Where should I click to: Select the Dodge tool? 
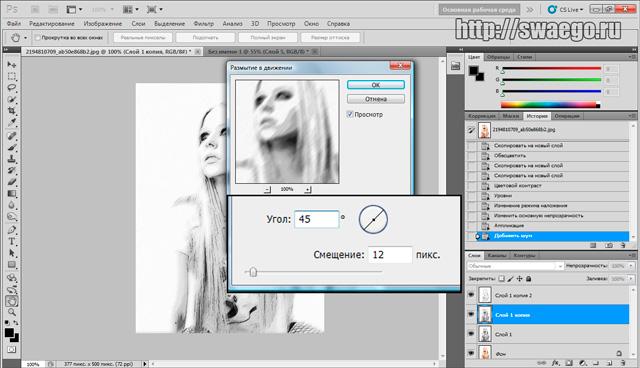(11, 217)
